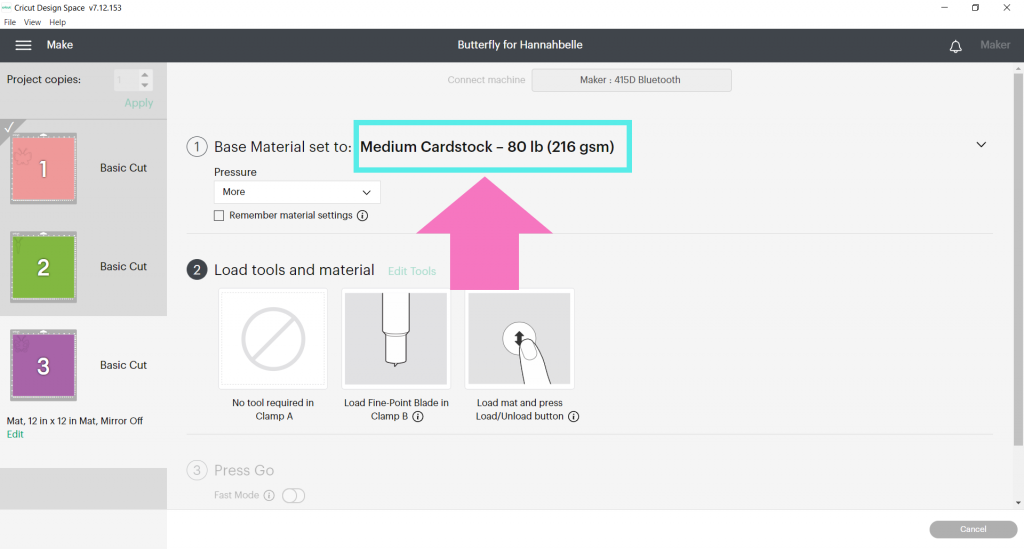Screen dimensions: 1024x549
Task: Open the Pressure dropdown set to More
Action: 296,192
